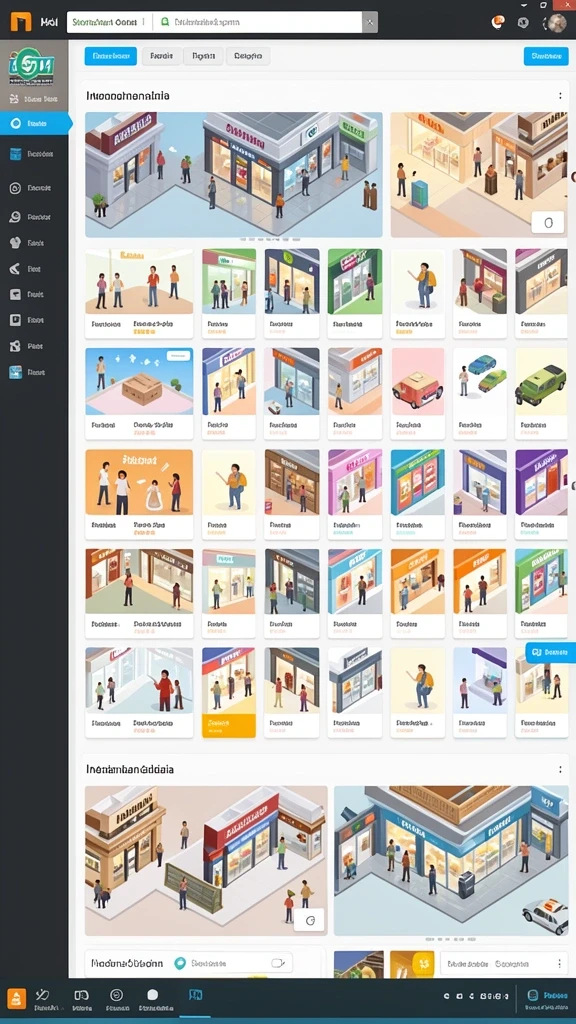Open the bottom sidebar blue picture icon

[16, 372]
